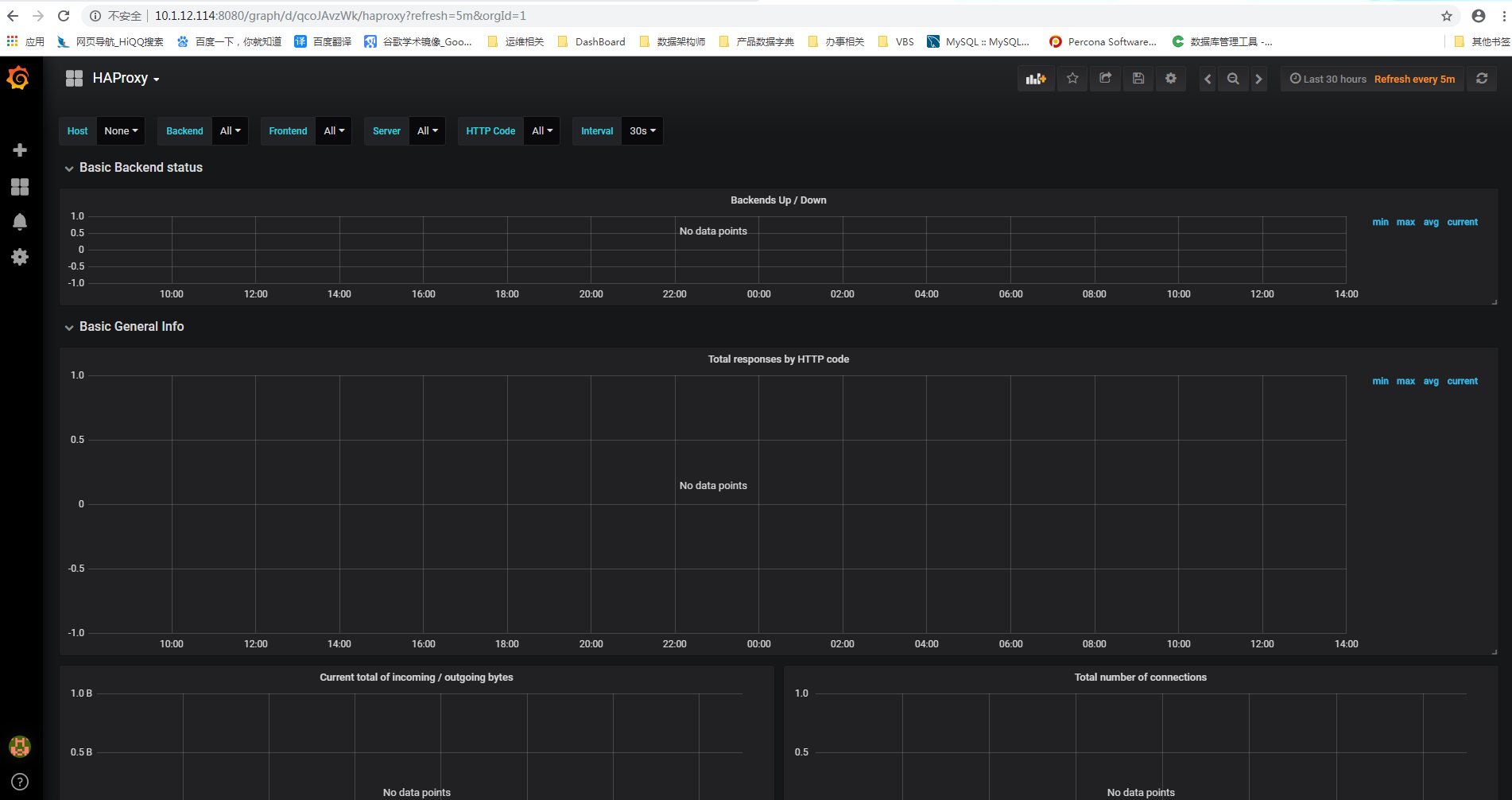Sort Backends panel legend by min
This screenshot has height=800, width=1512.
pos(1381,223)
